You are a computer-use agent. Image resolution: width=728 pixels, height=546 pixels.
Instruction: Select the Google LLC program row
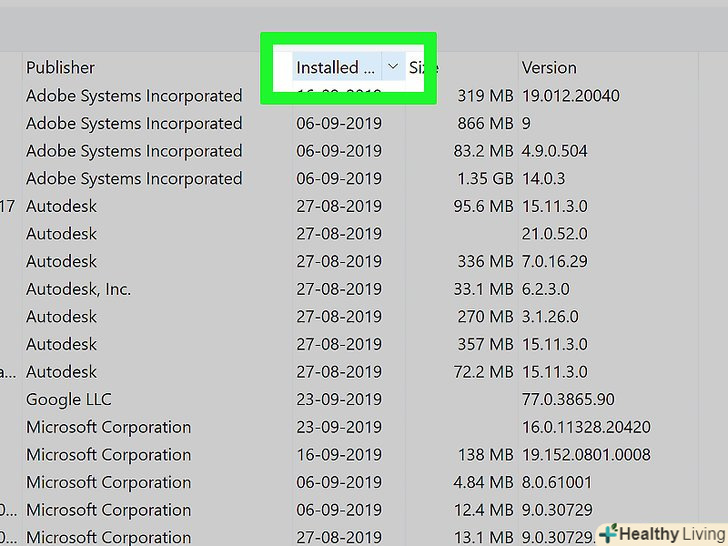(68, 399)
